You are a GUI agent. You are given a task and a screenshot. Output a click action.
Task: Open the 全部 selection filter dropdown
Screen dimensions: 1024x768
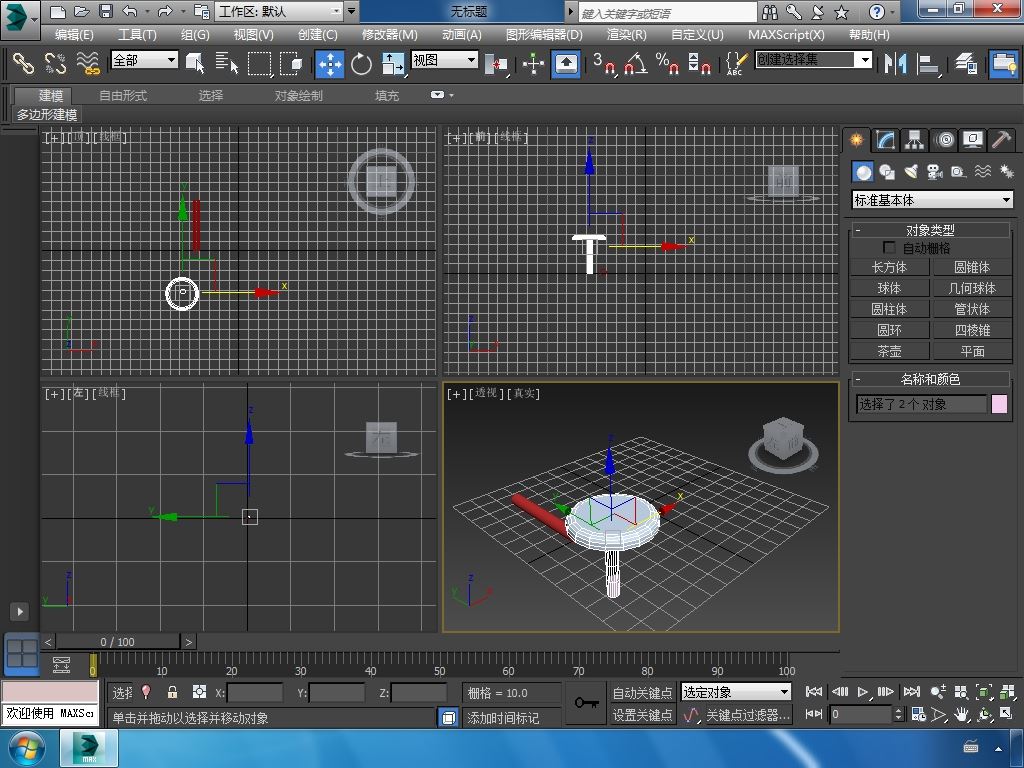144,60
